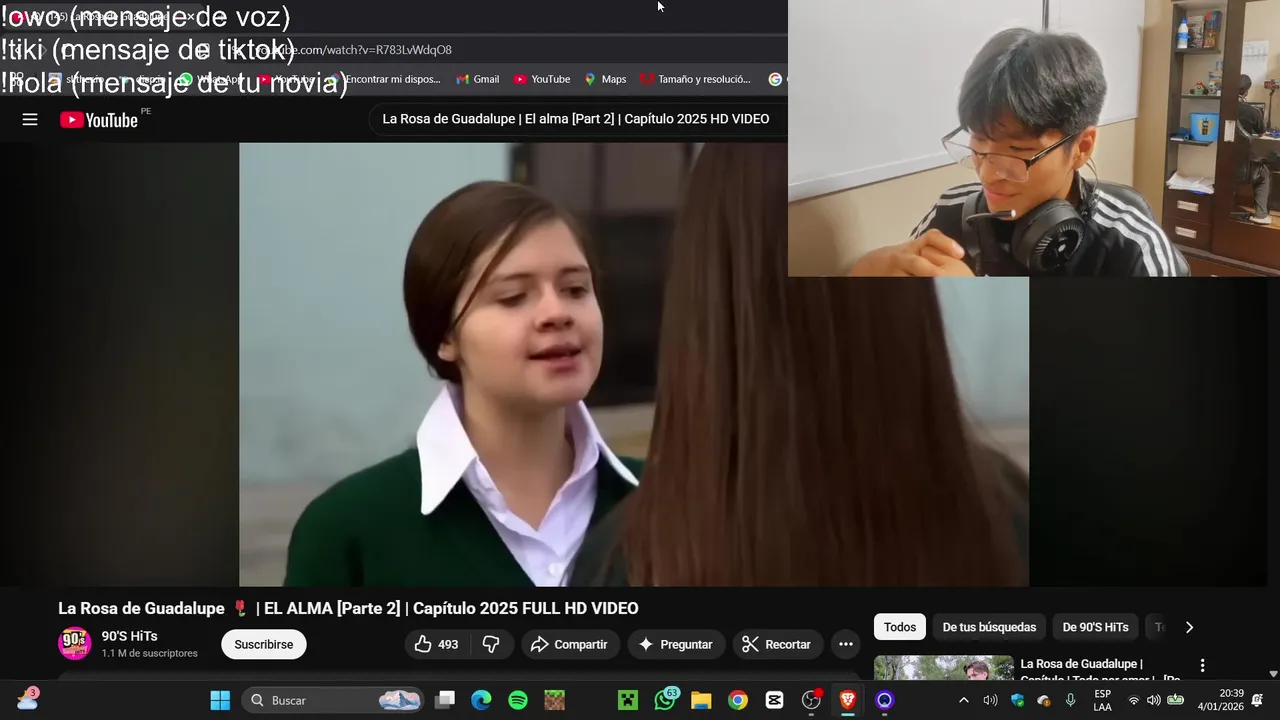Select the De 90'S HiTs chip
This screenshot has width=1280, height=720.
(x=1095, y=627)
